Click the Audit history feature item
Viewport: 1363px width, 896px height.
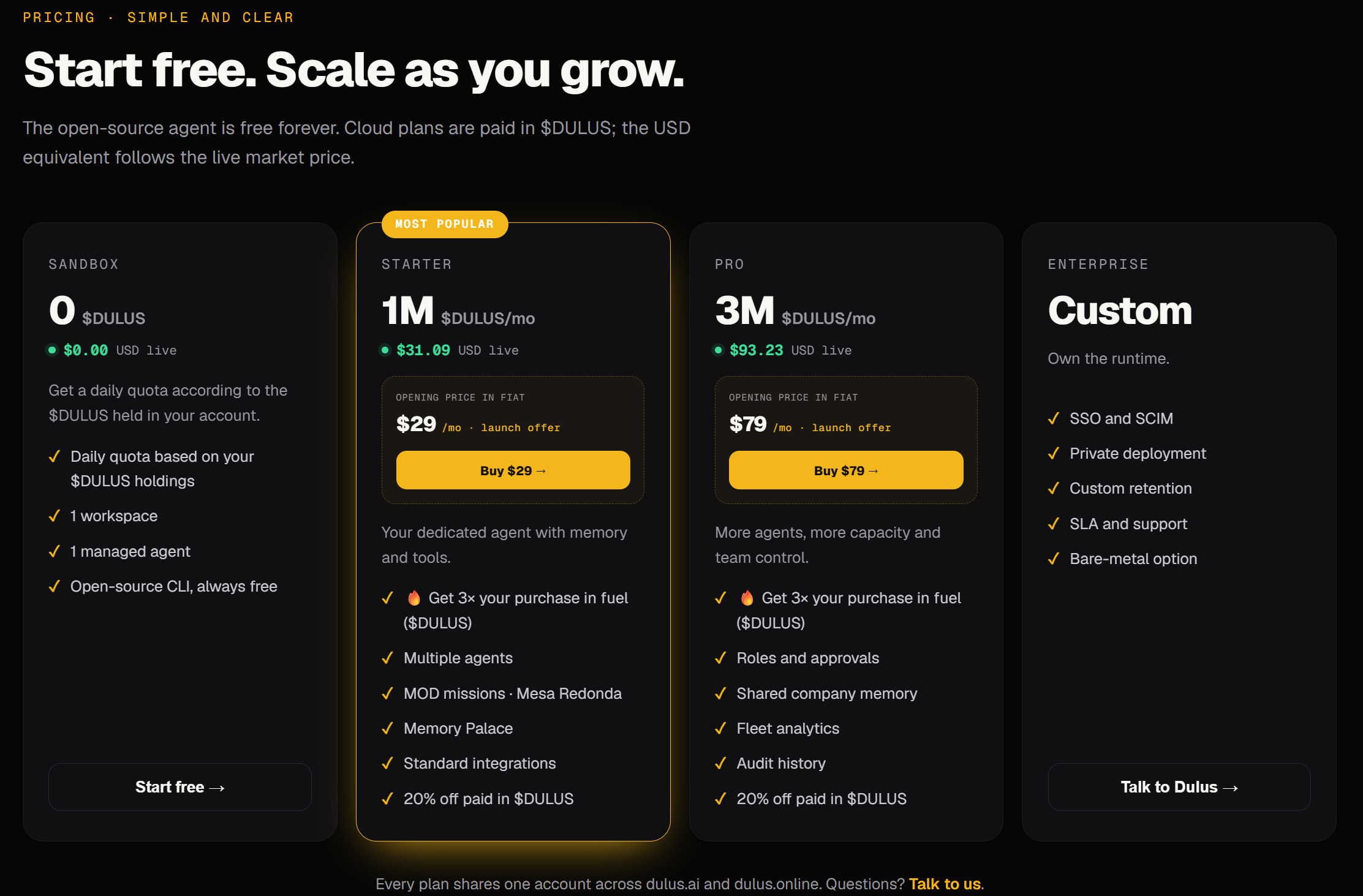pos(781,763)
